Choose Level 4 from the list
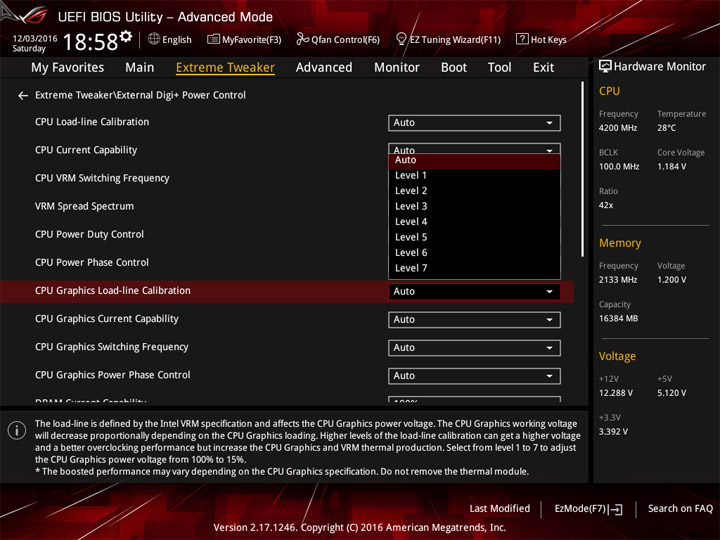This screenshot has height=540, width=720. click(x=474, y=222)
